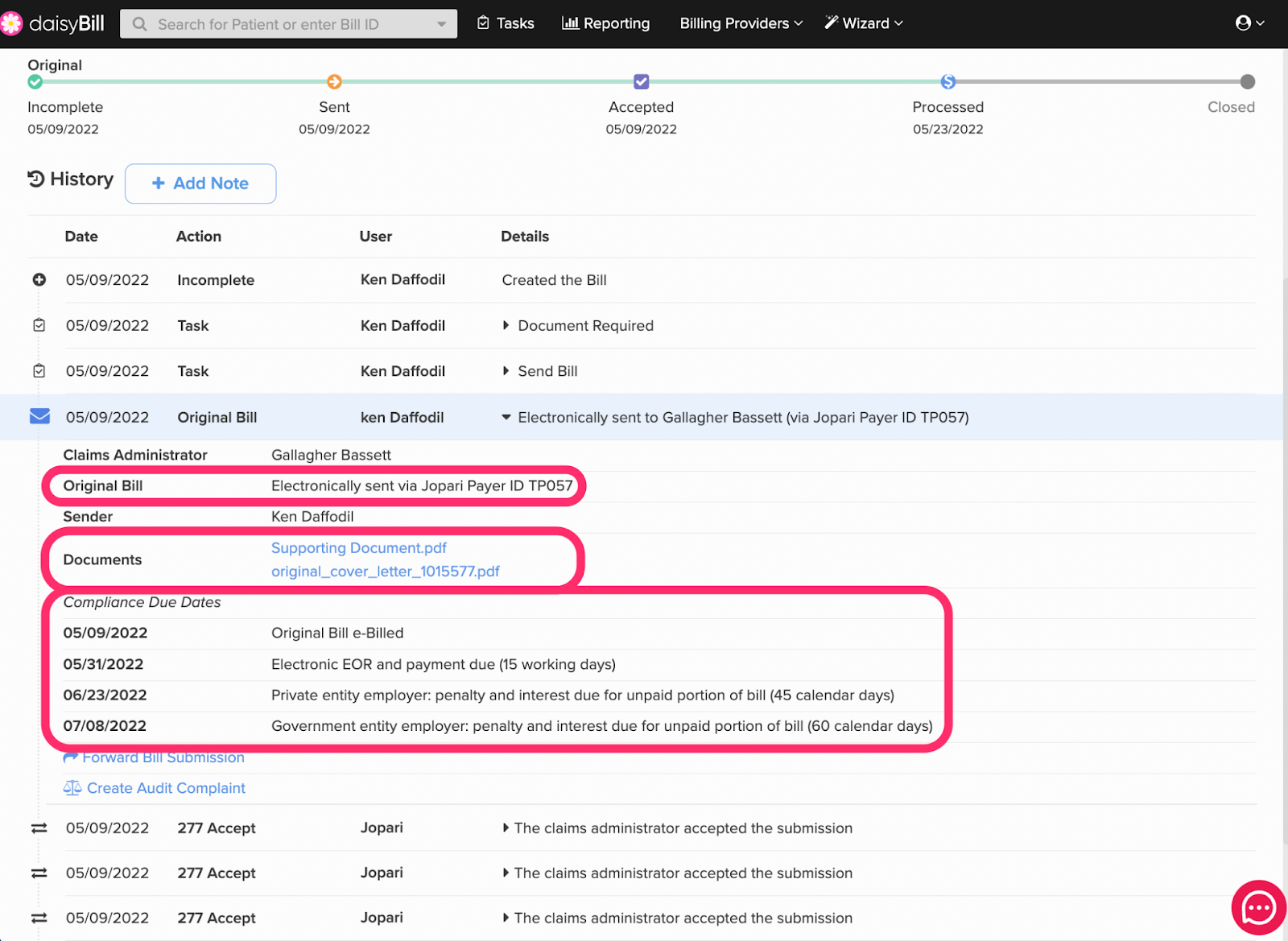The image size is (1288, 941).
Task: Open the Wizard dropdown menu
Action: tap(864, 23)
